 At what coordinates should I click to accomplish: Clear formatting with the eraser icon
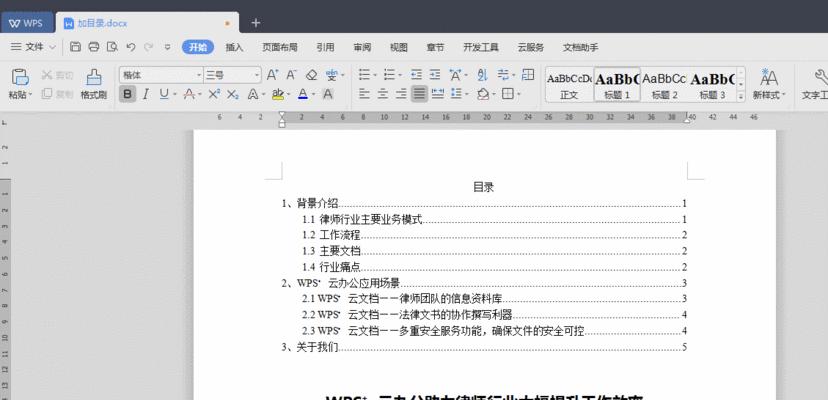[312, 75]
